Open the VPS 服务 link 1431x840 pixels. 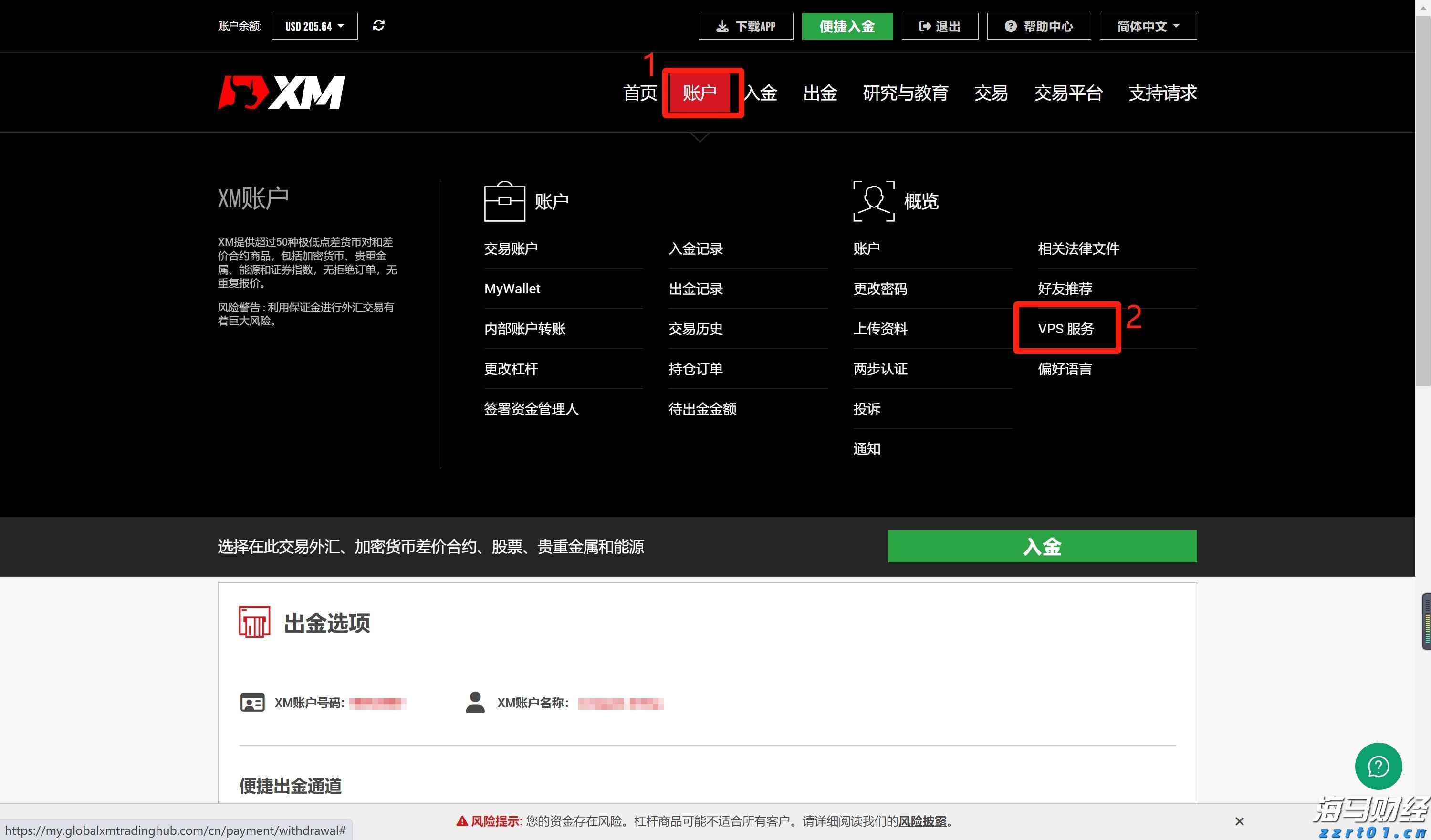point(1066,328)
